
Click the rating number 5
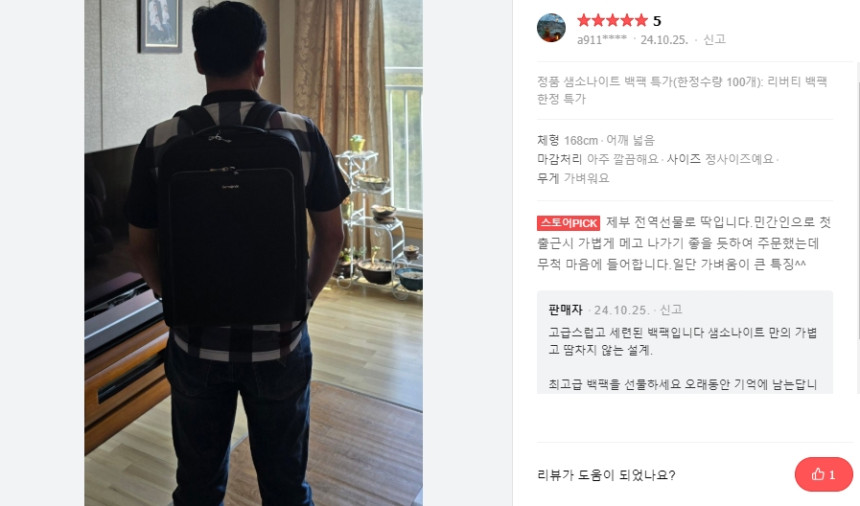[657, 21]
